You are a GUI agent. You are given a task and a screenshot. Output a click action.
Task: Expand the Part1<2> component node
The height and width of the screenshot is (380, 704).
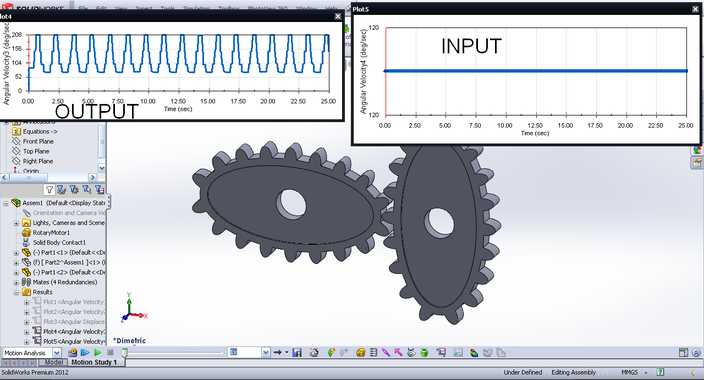(17, 272)
